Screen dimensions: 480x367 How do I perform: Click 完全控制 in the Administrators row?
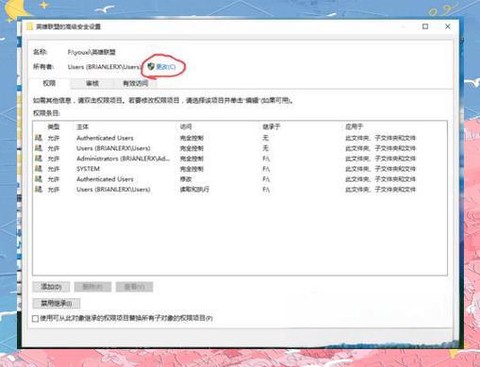192,158
